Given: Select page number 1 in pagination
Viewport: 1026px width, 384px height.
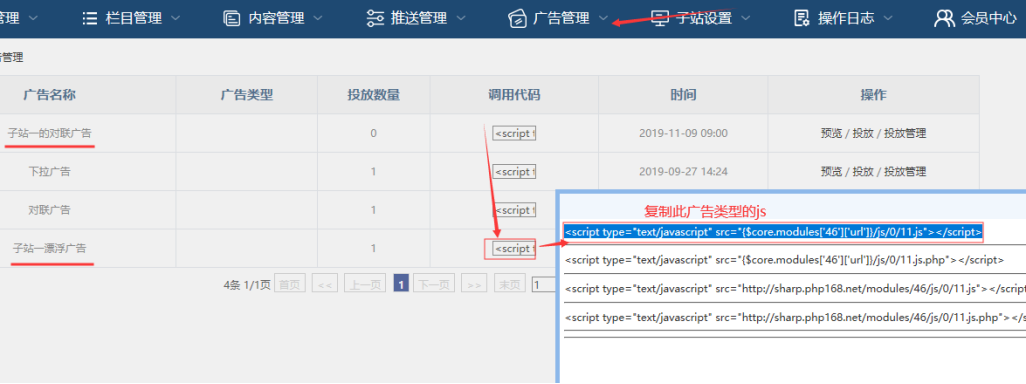Looking at the screenshot, I should pos(401,285).
